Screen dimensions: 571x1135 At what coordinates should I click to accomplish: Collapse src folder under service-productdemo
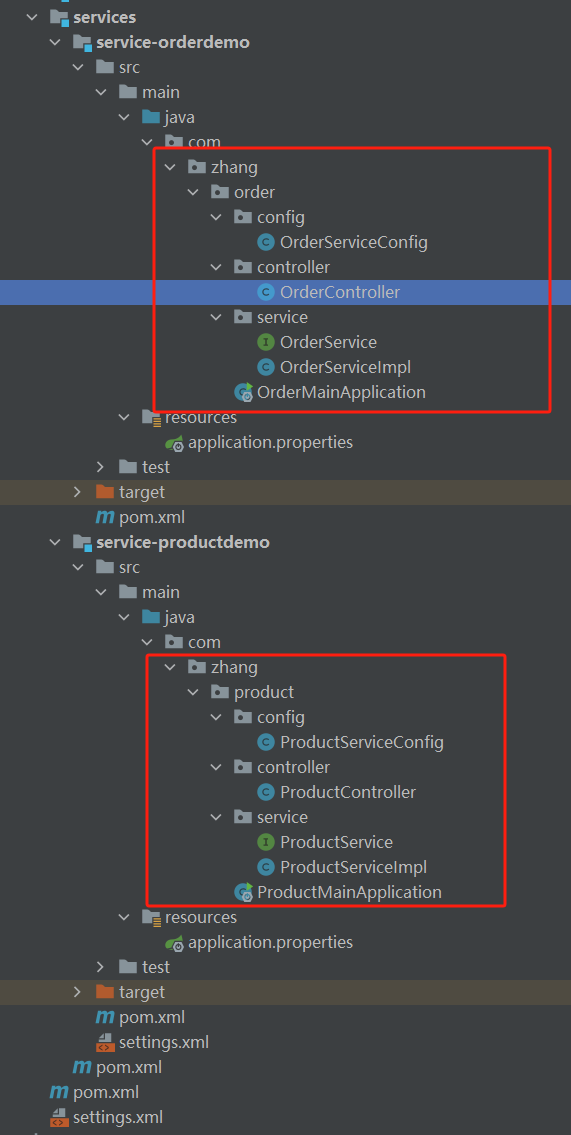click(78, 568)
